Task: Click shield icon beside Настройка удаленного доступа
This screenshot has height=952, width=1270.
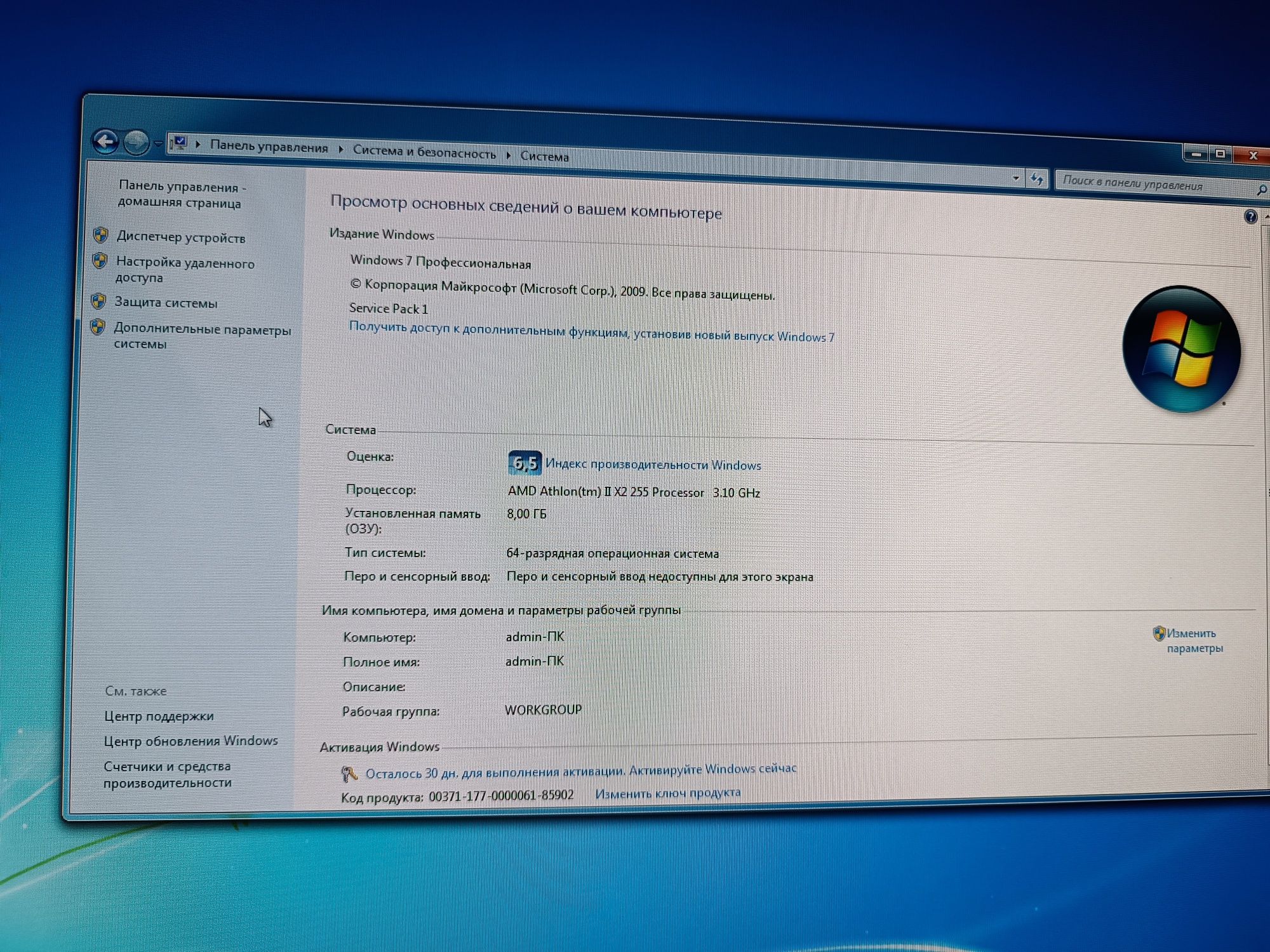Action: (x=99, y=260)
